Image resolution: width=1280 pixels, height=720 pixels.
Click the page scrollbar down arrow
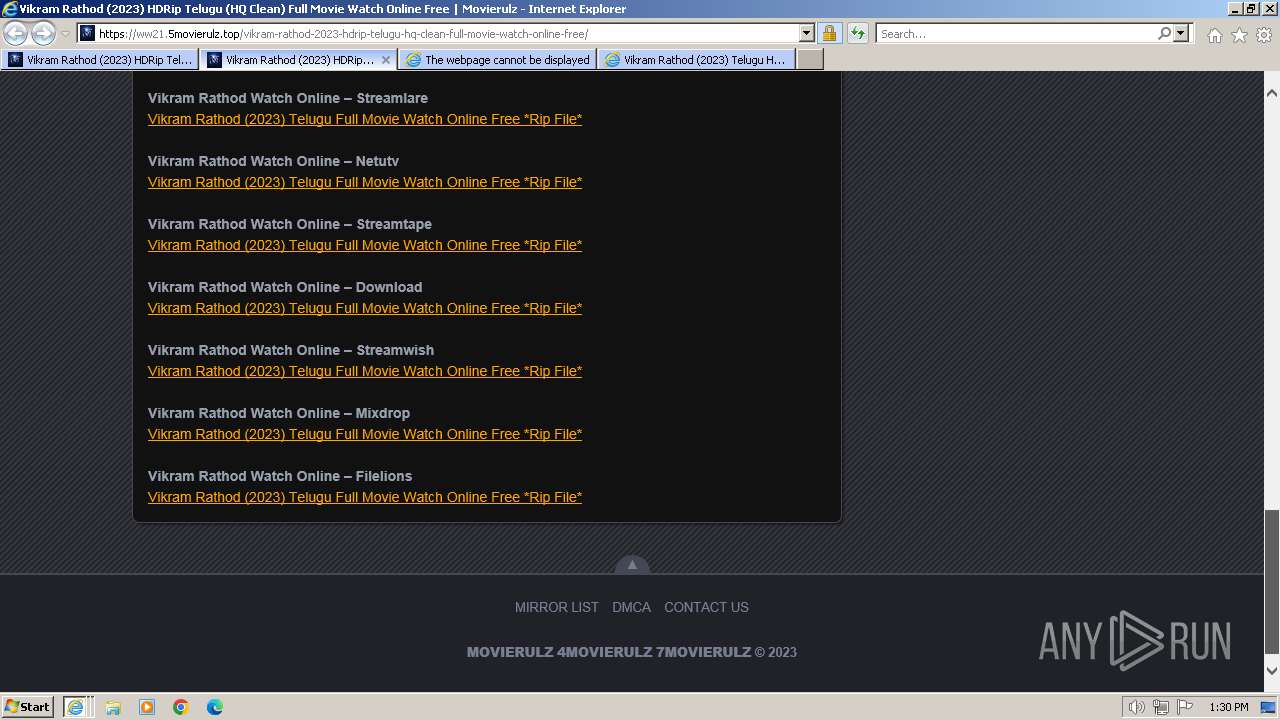(x=1272, y=671)
